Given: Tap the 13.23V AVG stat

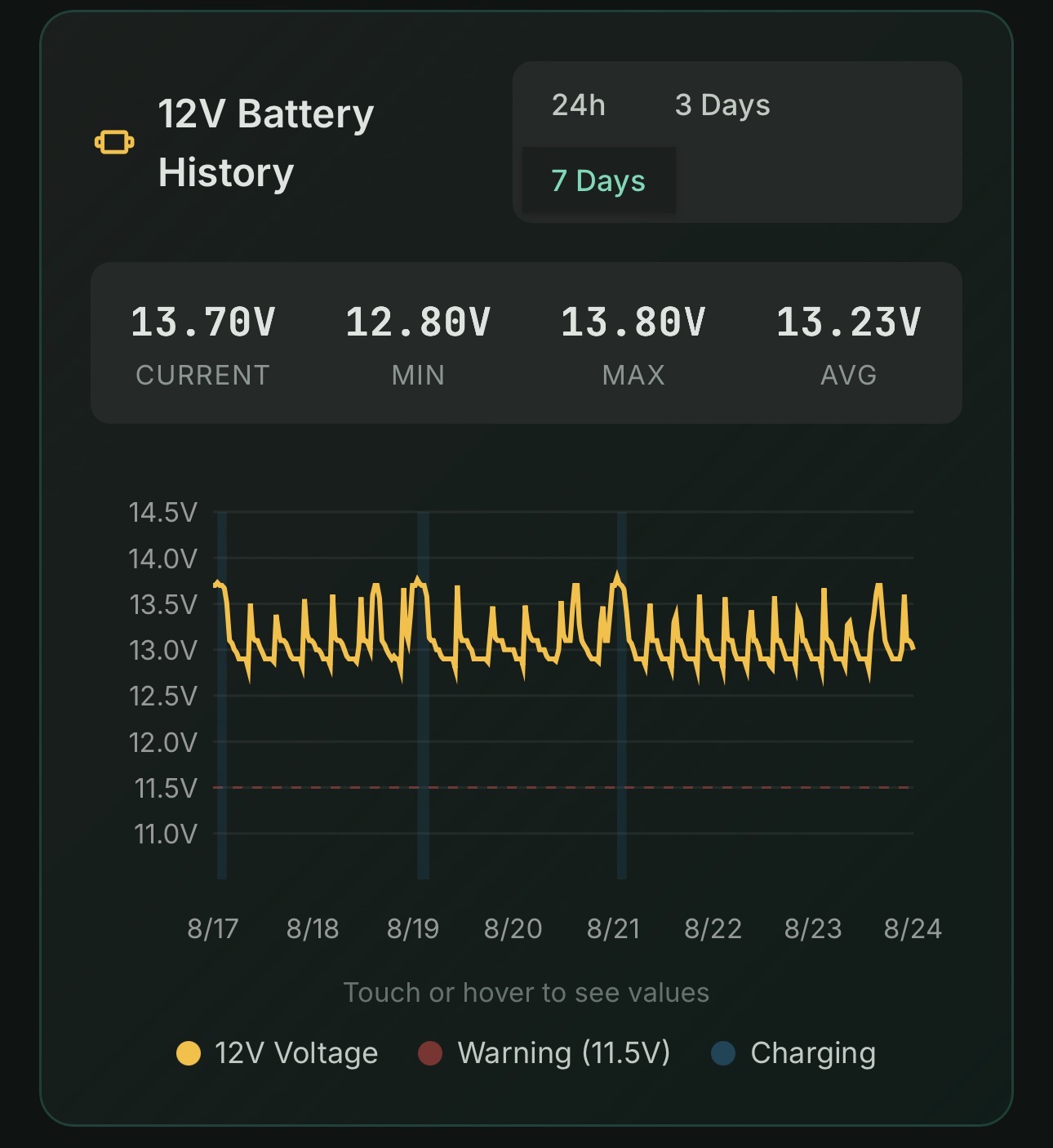Looking at the screenshot, I should (x=849, y=345).
